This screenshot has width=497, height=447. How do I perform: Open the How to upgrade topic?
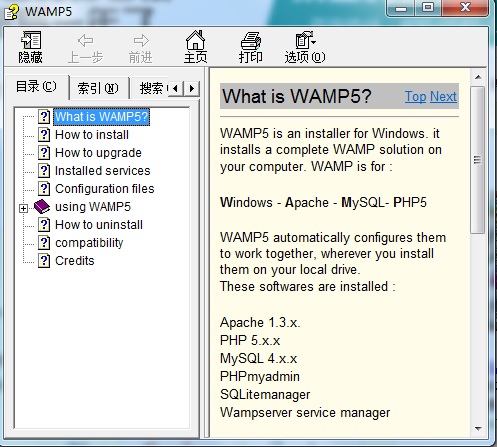pos(98,153)
